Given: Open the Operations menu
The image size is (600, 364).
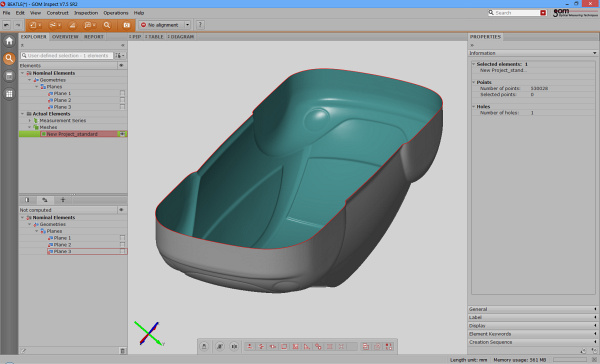Looking at the screenshot, I should (x=116, y=13).
